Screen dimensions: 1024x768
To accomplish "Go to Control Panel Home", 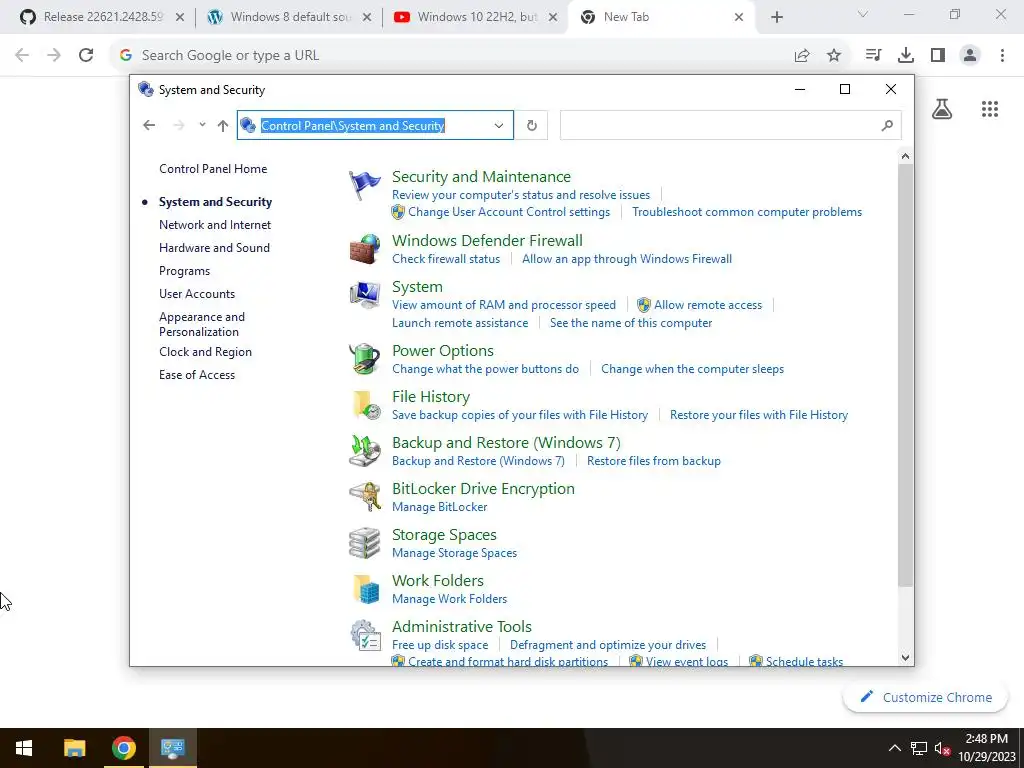I will click(x=213, y=168).
